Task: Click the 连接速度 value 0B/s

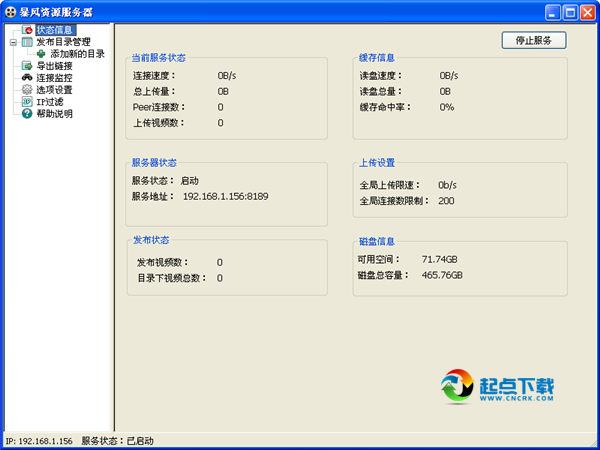Action: [x=227, y=76]
